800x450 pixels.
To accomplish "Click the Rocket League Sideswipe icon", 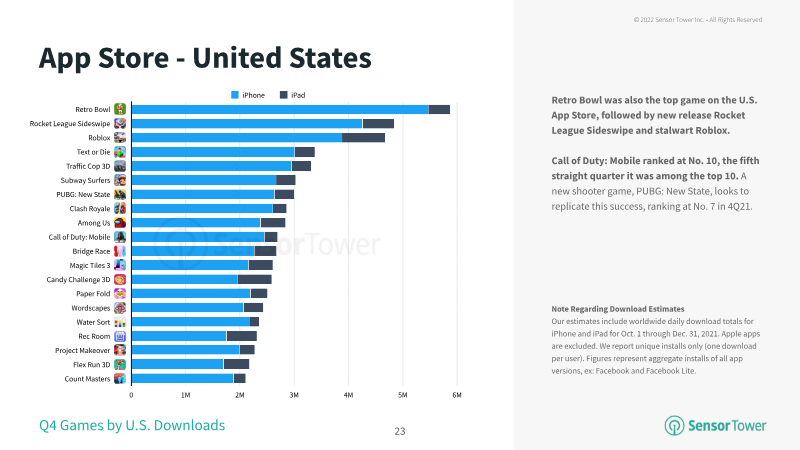I will pyautogui.click(x=120, y=123).
